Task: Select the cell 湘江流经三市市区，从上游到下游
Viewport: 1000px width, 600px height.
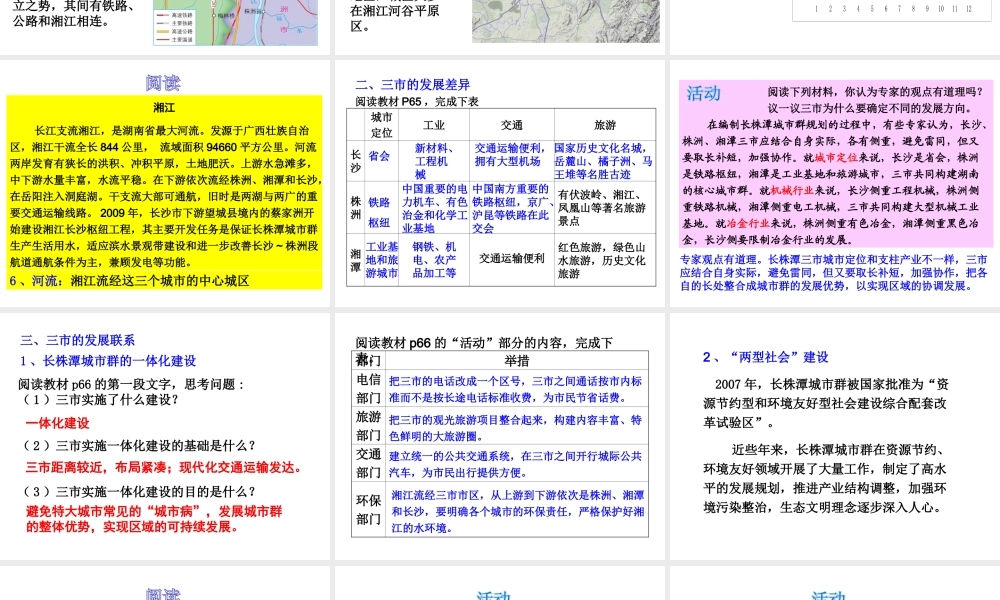Action: [x=517, y=511]
